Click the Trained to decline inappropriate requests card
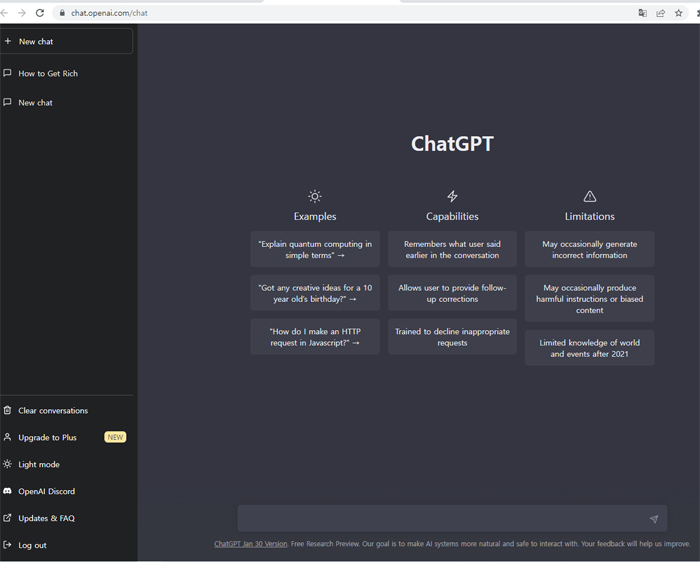Screen dimensions: 700x562 (x=452, y=337)
